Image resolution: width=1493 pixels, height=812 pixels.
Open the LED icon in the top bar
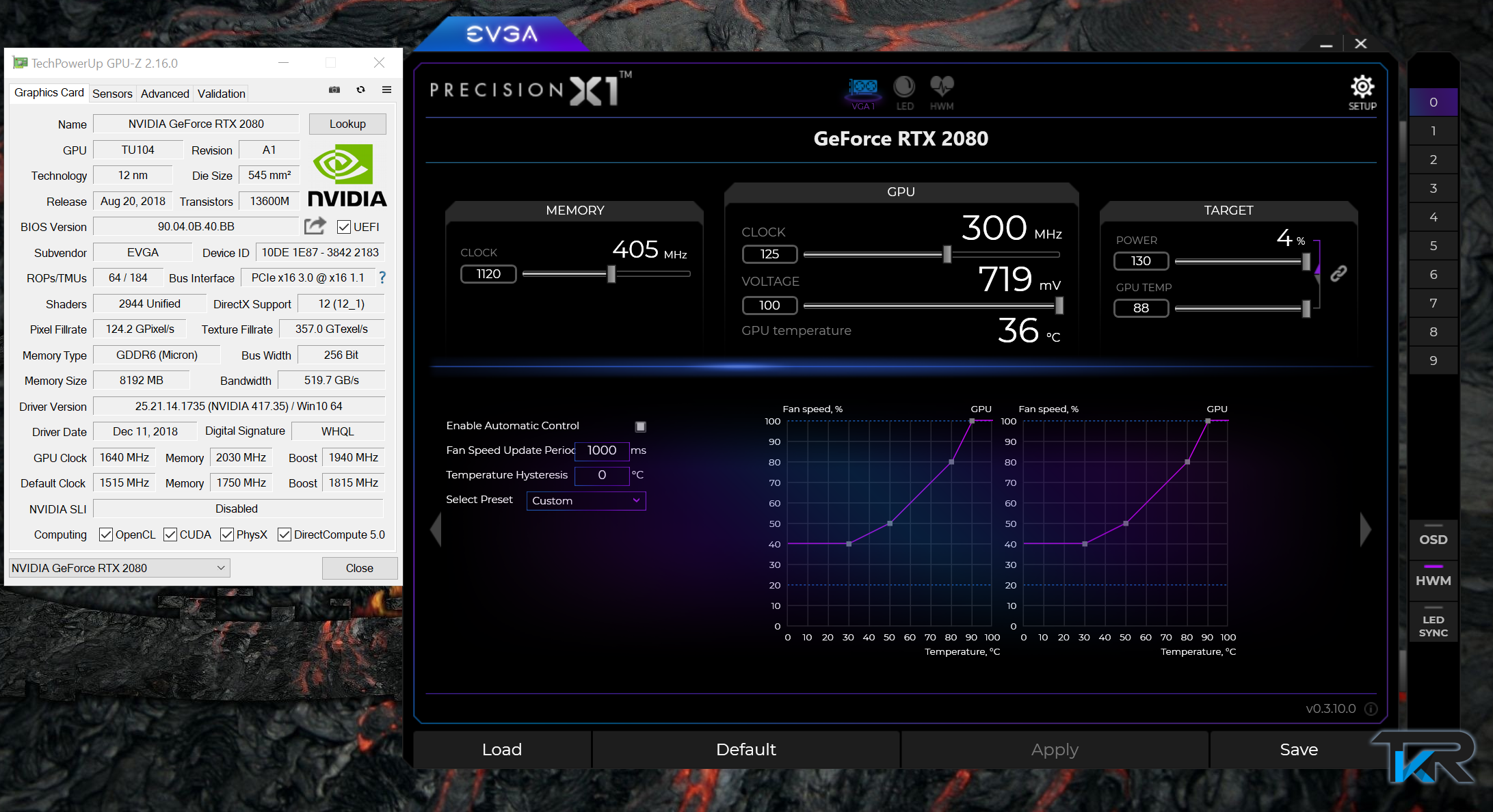(x=904, y=93)
